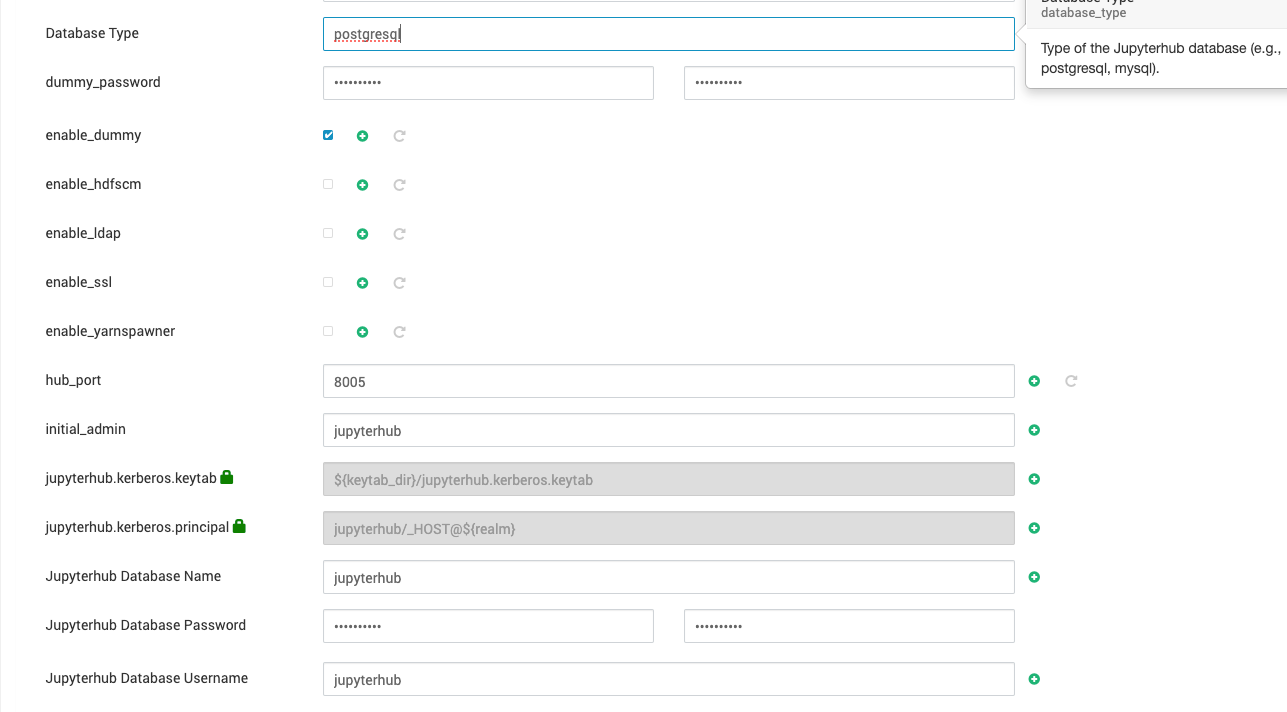
Task: Click green plus icon beside enable_dummy
Action: click(x=363, y=136)
